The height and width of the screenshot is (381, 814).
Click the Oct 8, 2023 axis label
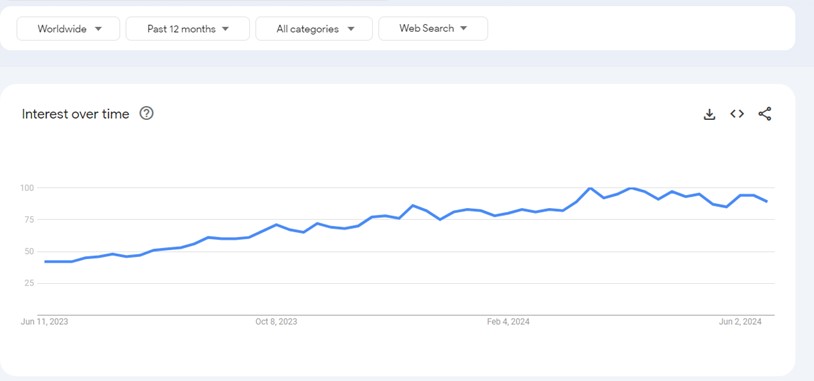coord(276,322)
